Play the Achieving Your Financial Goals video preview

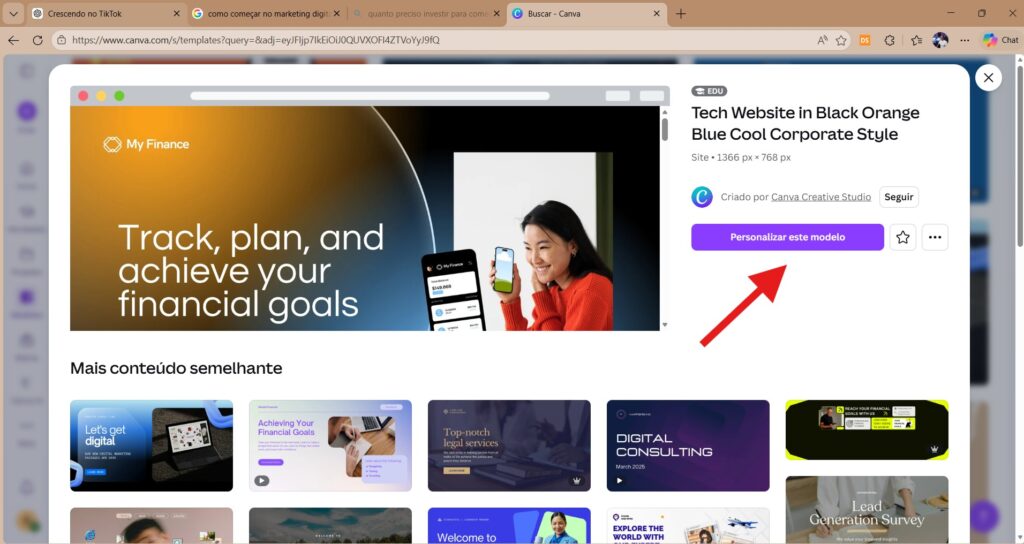click(x=261, y=481)
